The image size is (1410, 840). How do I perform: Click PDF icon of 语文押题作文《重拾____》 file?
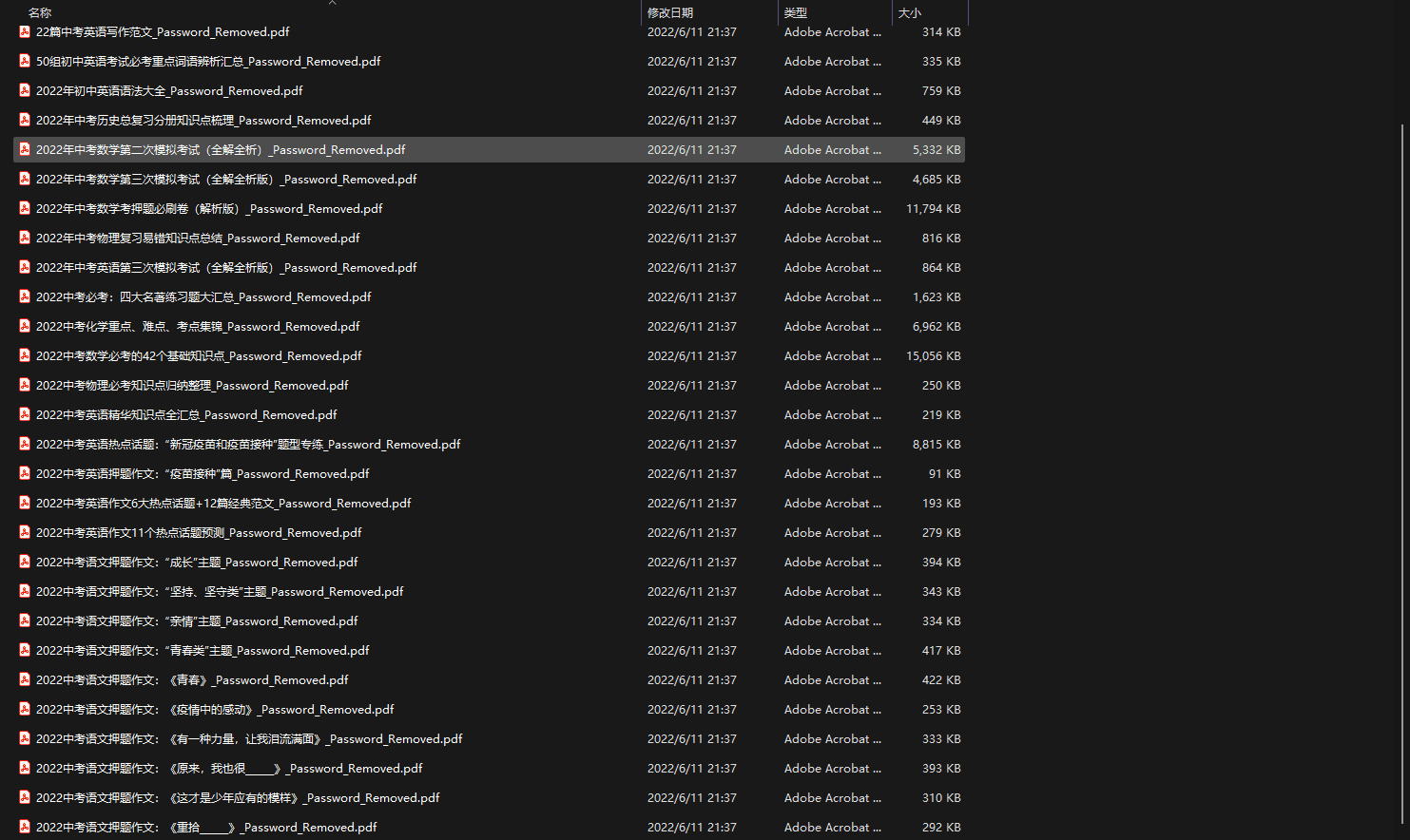pyautogui.click(x=25, y=828)
